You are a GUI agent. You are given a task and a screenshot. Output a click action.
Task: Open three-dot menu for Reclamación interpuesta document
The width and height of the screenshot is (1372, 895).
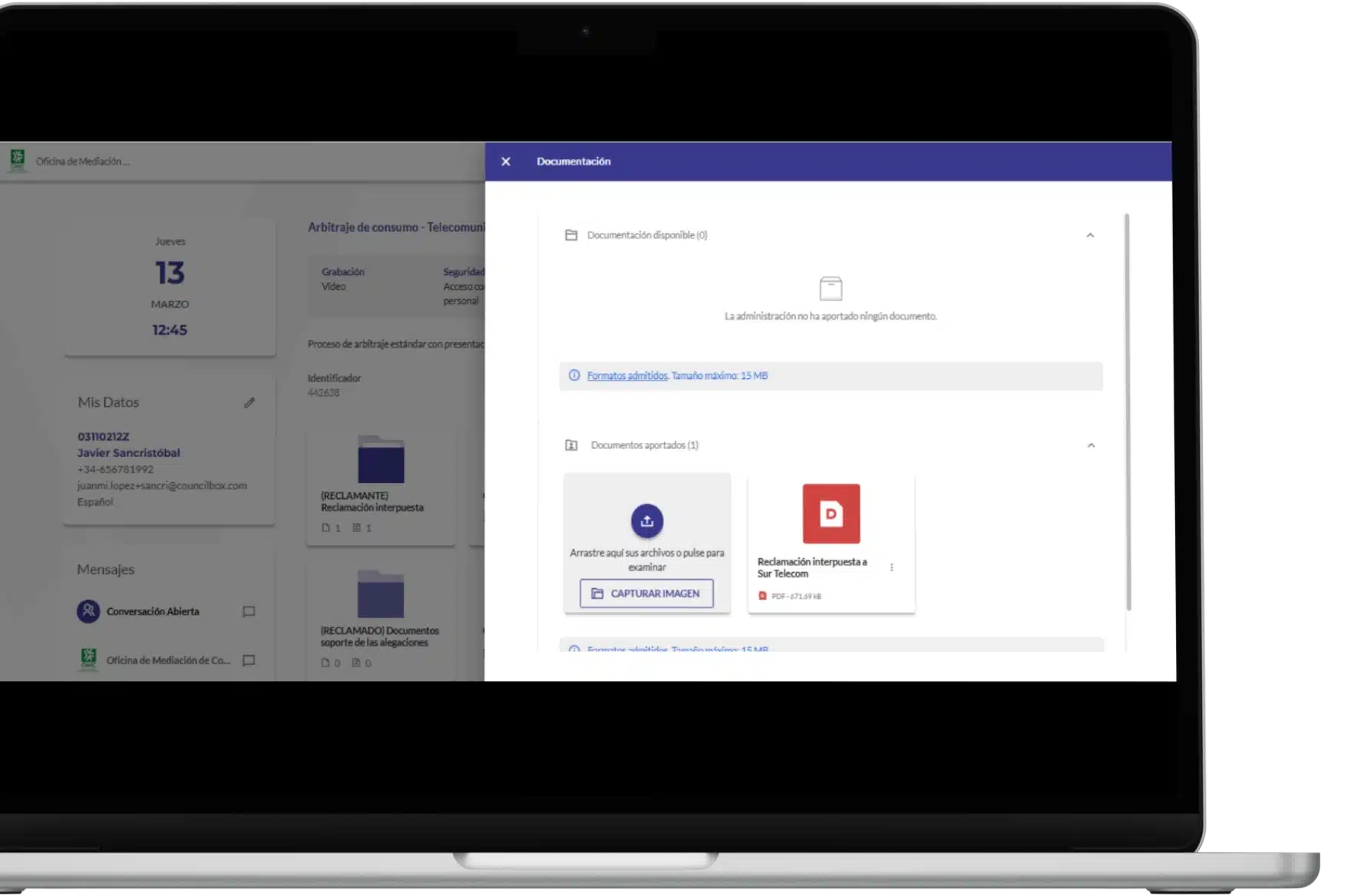[x=891, y=567]
